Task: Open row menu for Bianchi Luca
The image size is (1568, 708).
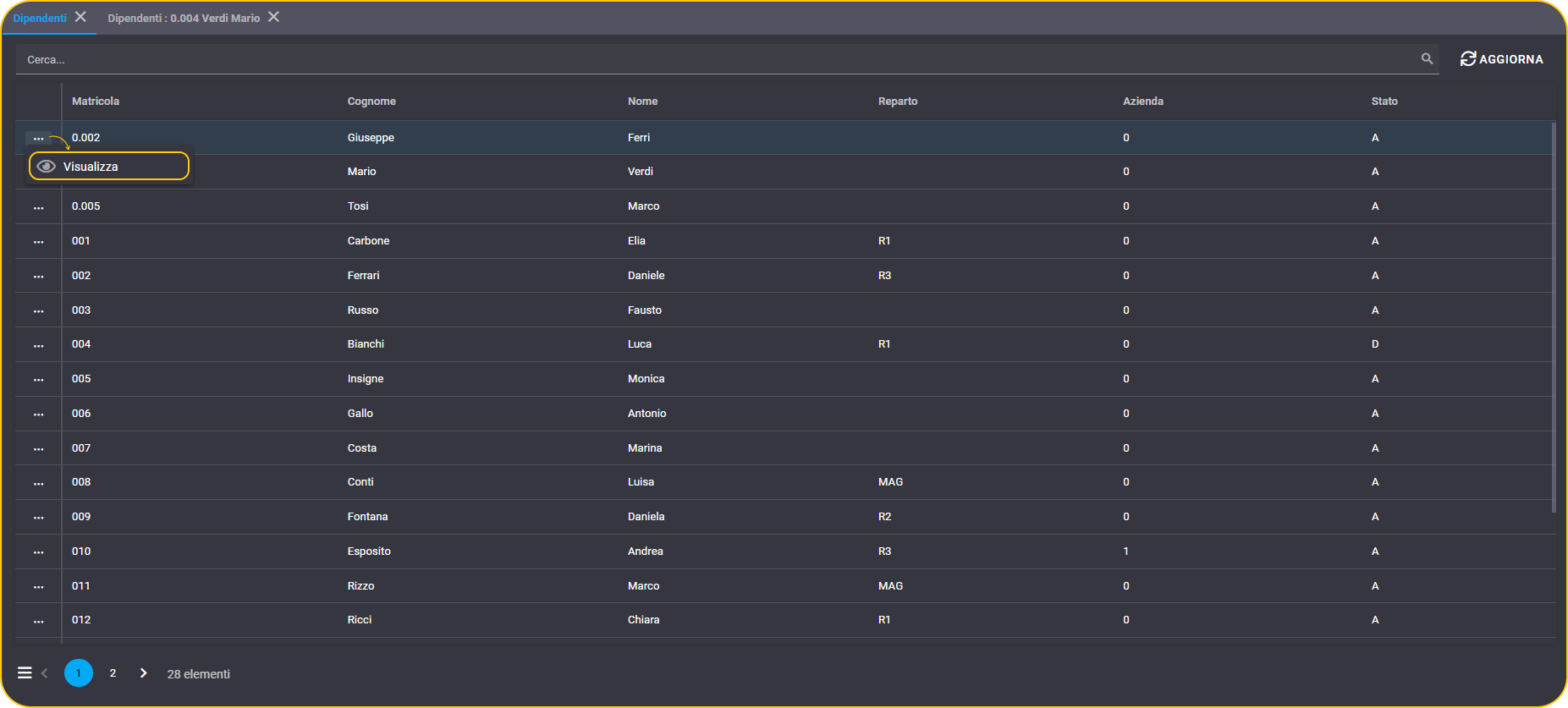Action: click(x=38, y=345)
